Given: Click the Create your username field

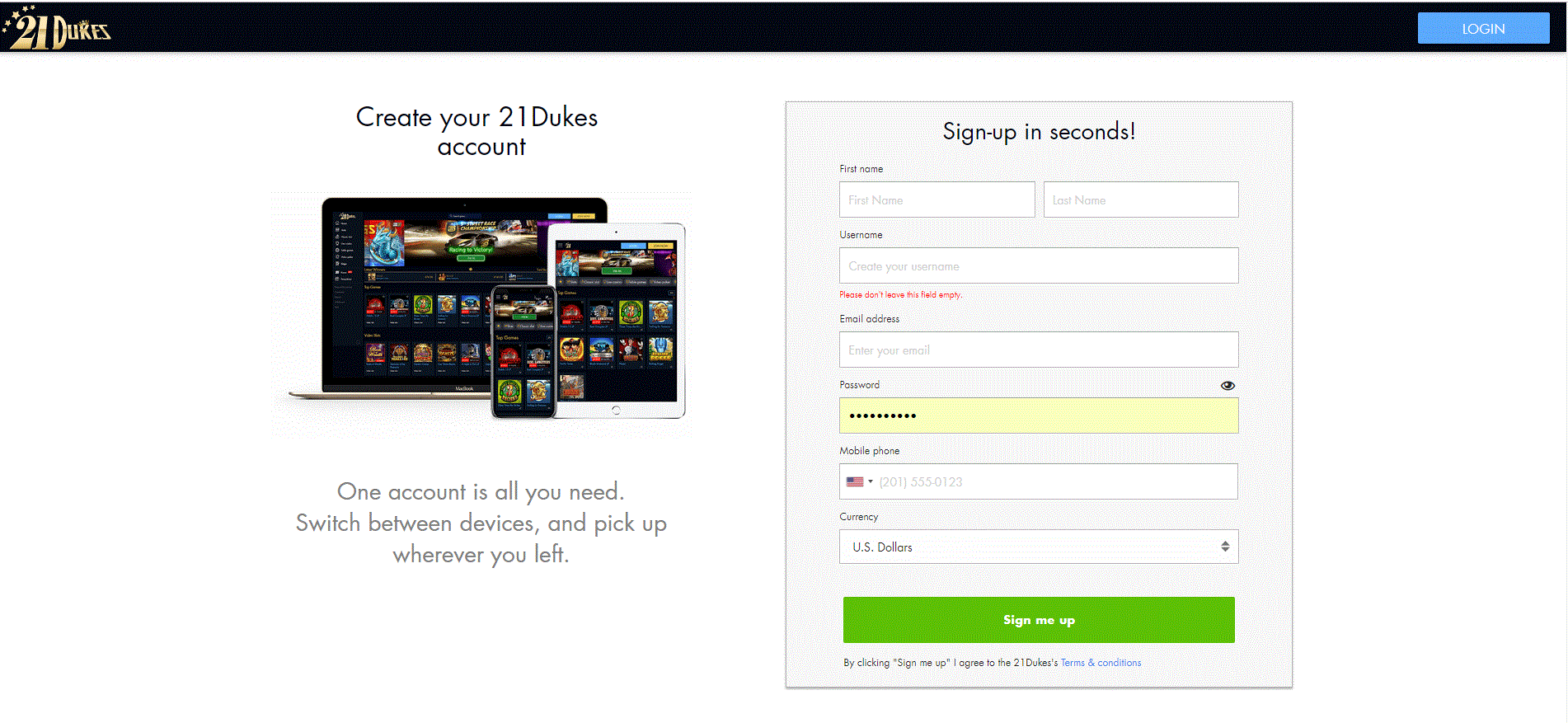Looking at the screenshot, I should (1038, 265).
